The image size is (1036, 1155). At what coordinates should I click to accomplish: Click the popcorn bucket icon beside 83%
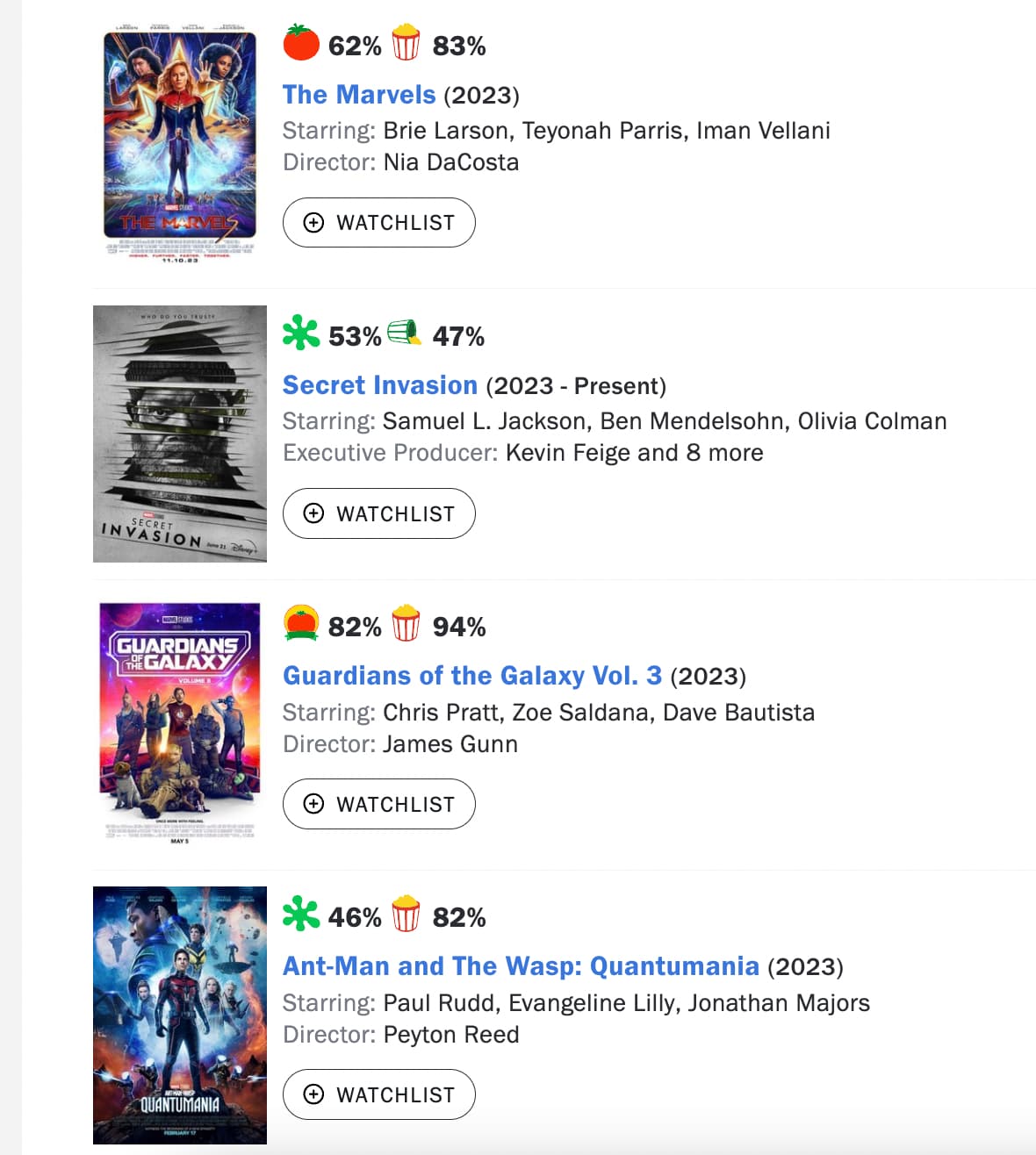click(406, 43)
